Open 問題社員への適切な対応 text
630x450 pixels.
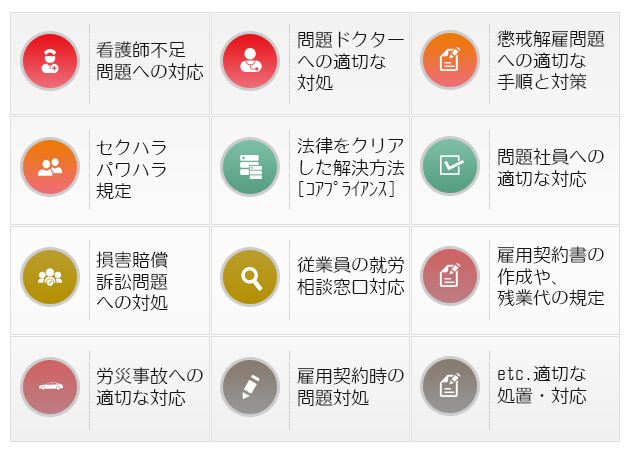(550, 168)
